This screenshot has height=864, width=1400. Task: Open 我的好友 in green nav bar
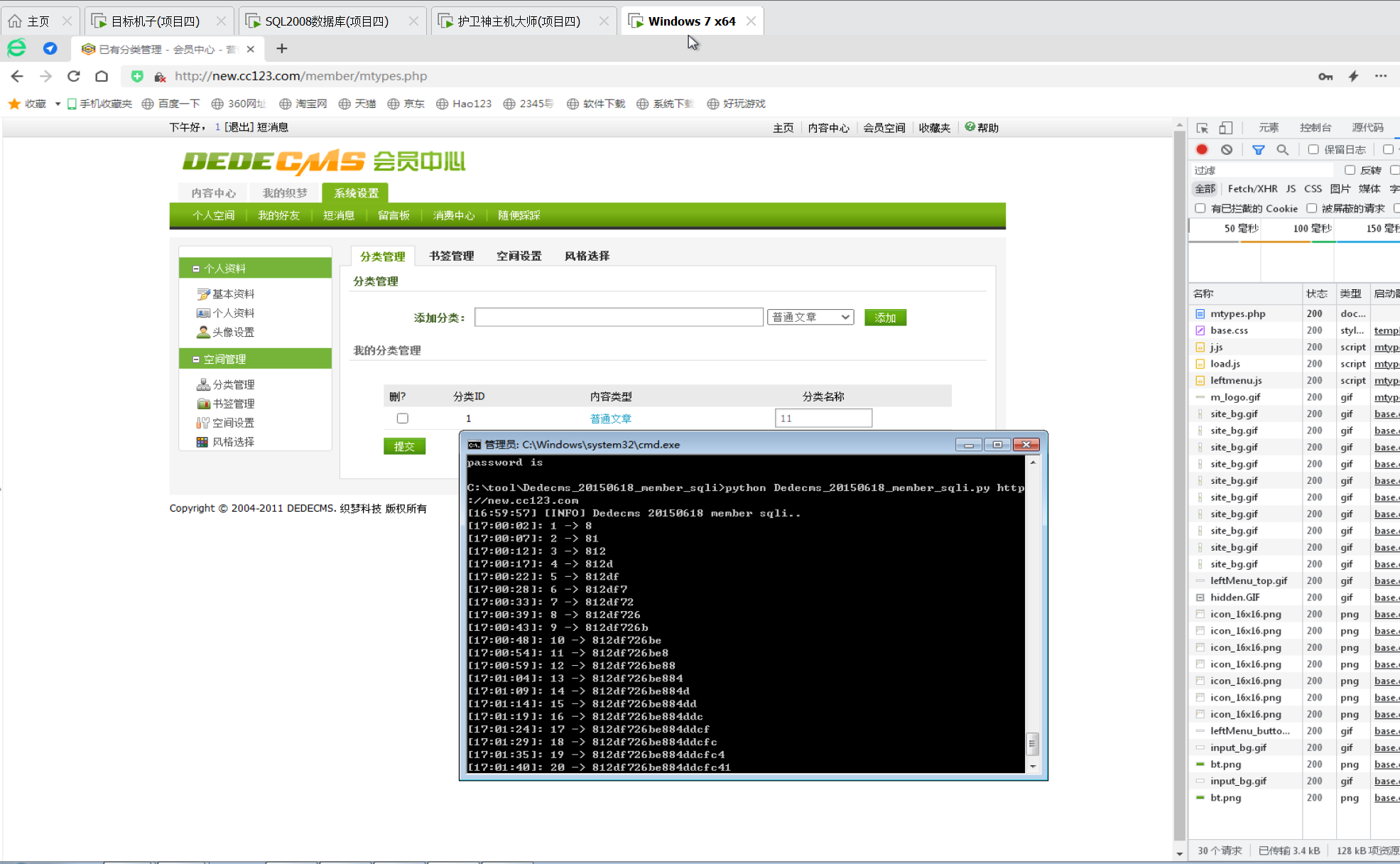pyautogui.click(x=278, y=215)
